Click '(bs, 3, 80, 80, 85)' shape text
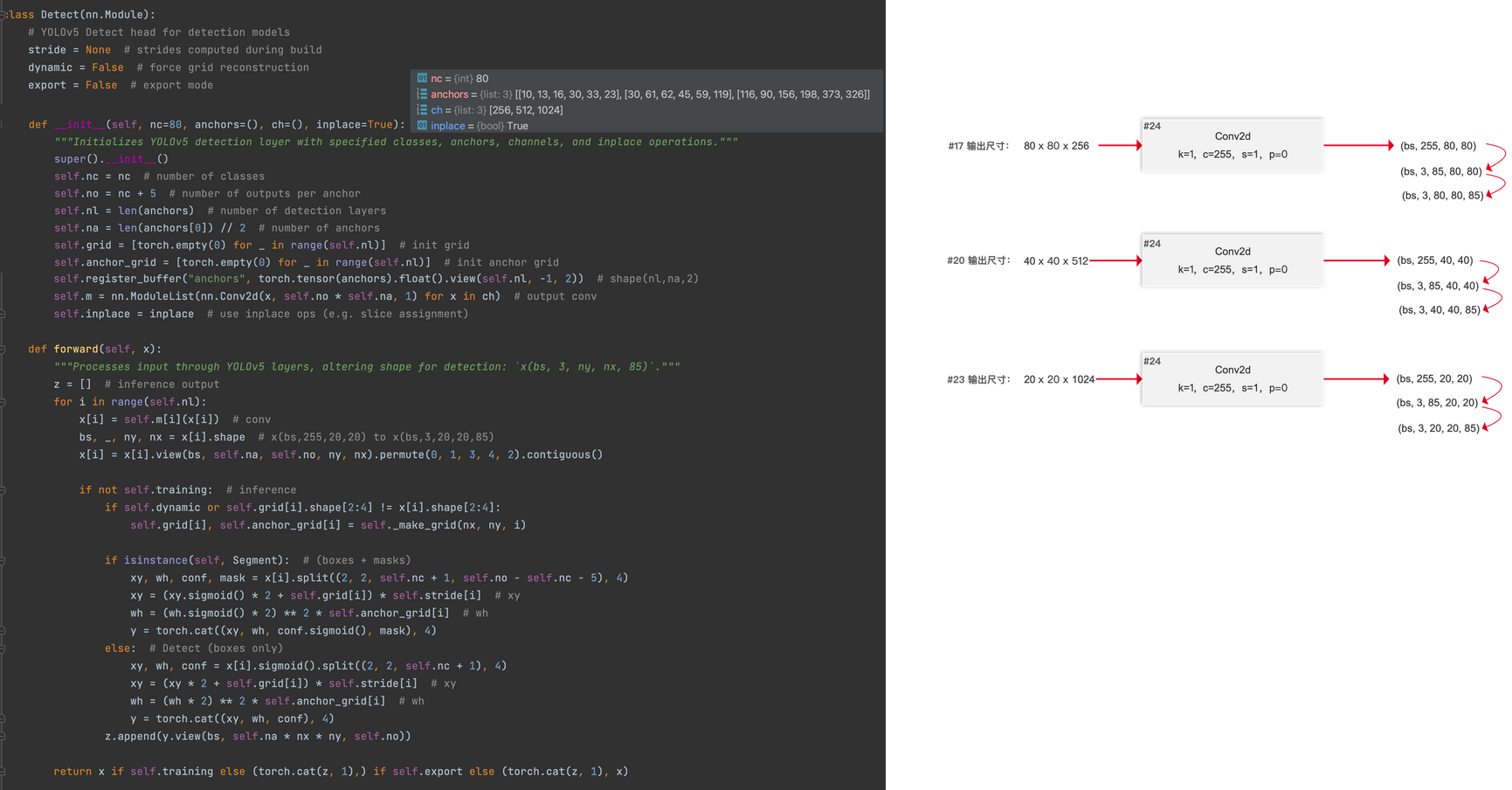Screen dimensions: 1512x790 pyautogui.click(x=1442, y=196)
